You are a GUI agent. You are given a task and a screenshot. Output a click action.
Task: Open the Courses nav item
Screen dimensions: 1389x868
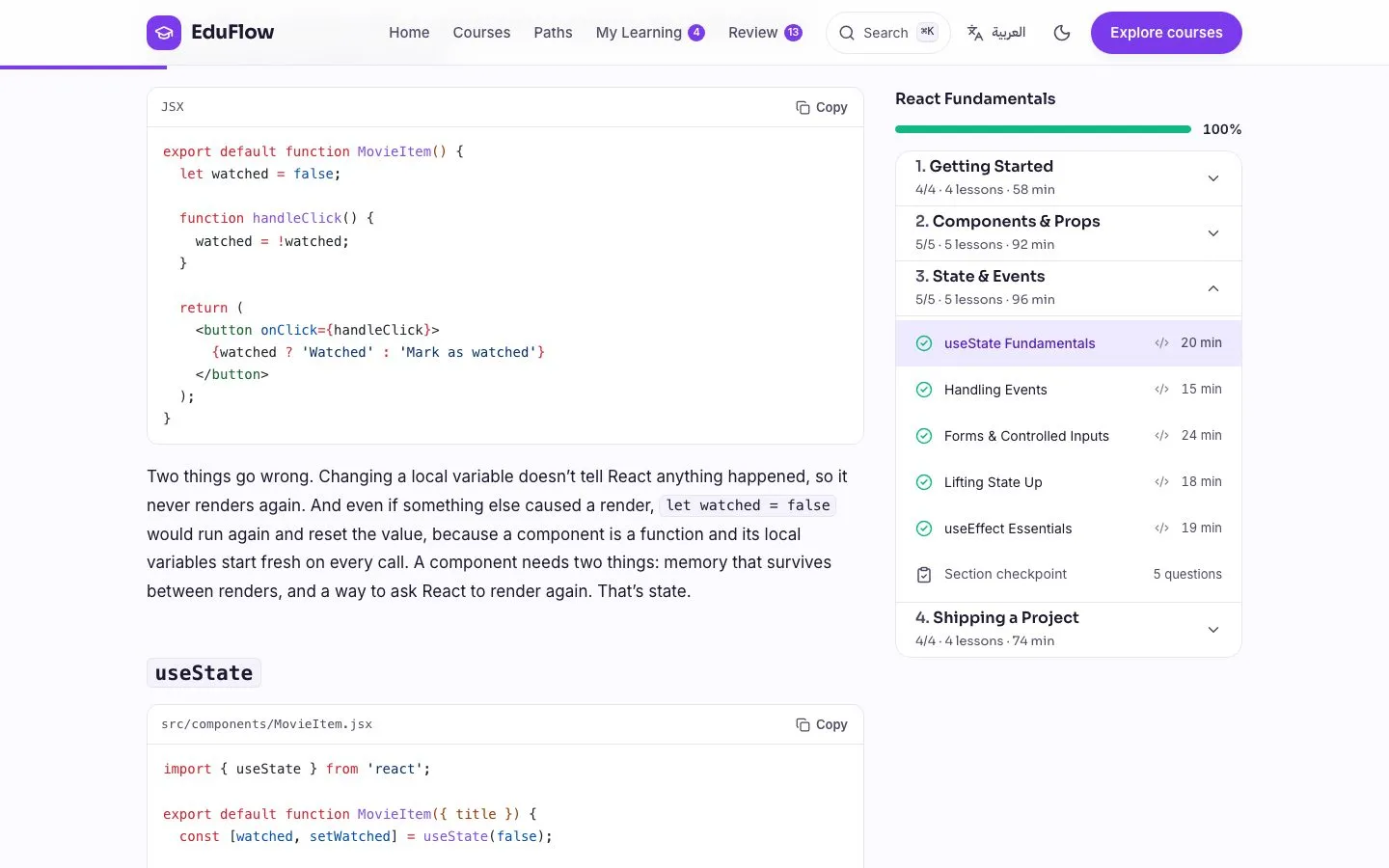[x=481, y=33]
